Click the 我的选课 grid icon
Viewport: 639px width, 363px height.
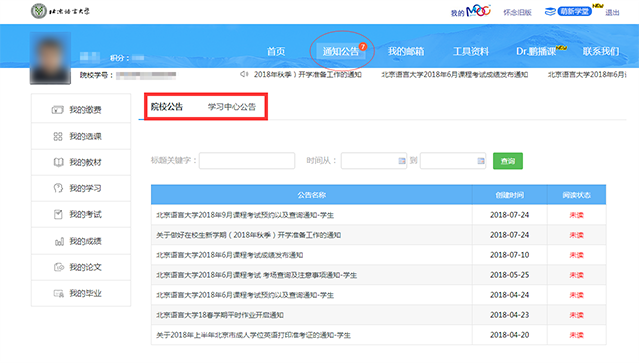coord(58,136)
